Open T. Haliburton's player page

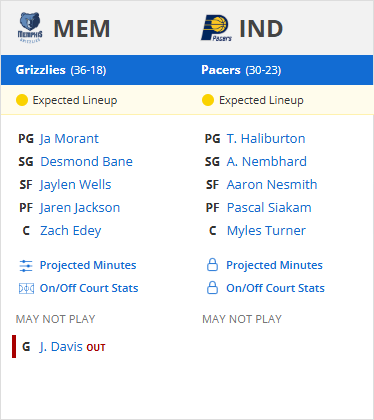coord(266,139)
